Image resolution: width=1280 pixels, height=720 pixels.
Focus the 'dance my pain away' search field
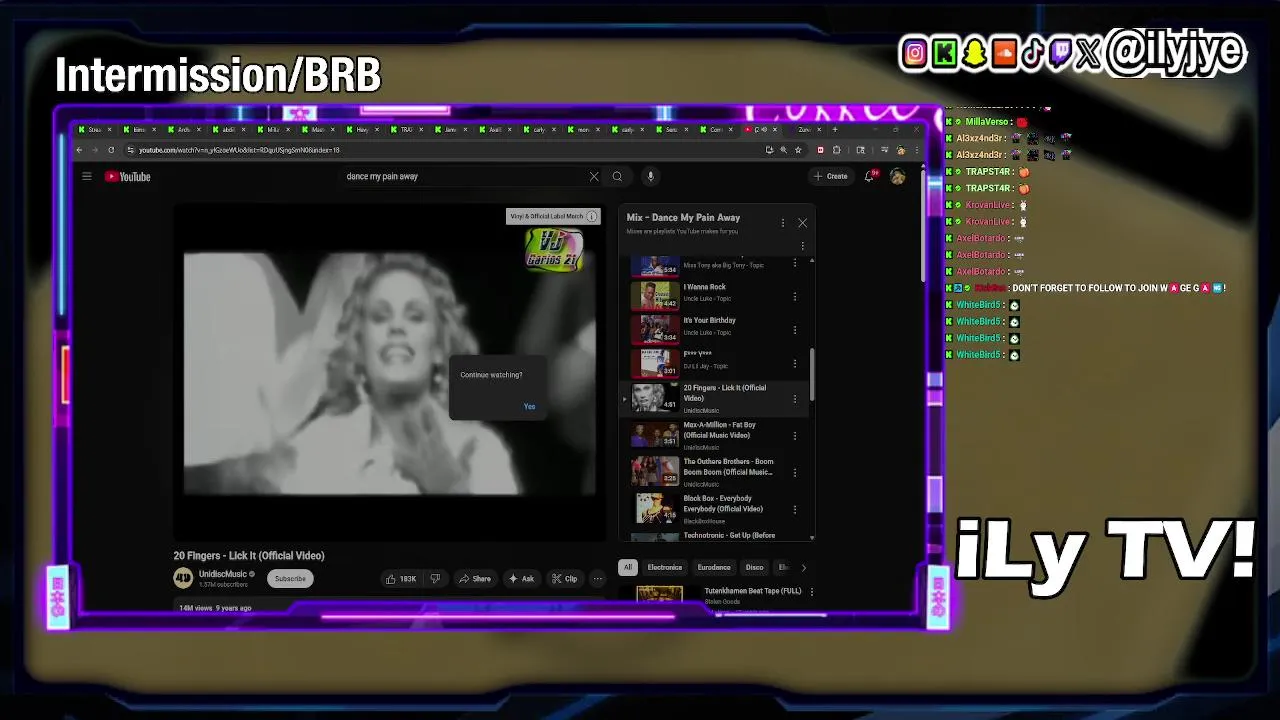coord(465,177)
